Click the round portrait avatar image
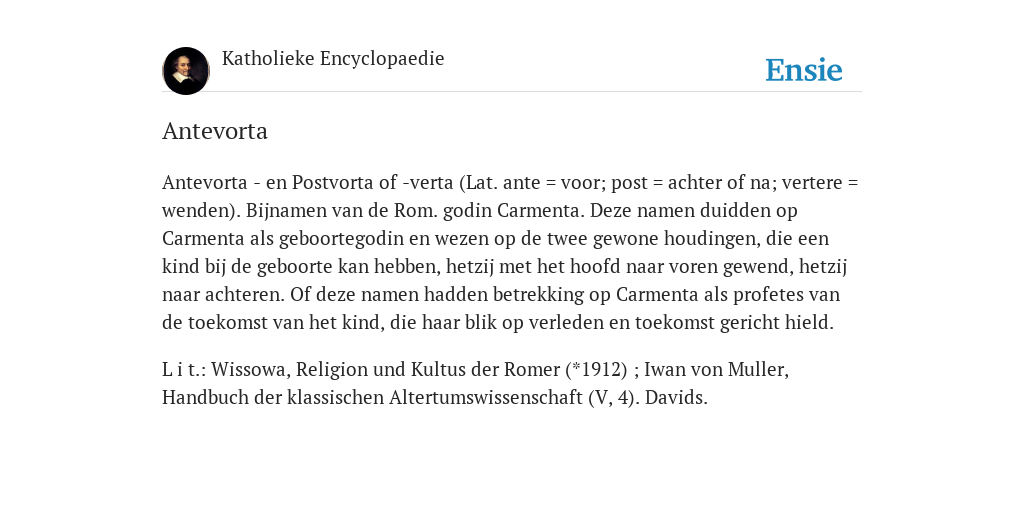 186,71
